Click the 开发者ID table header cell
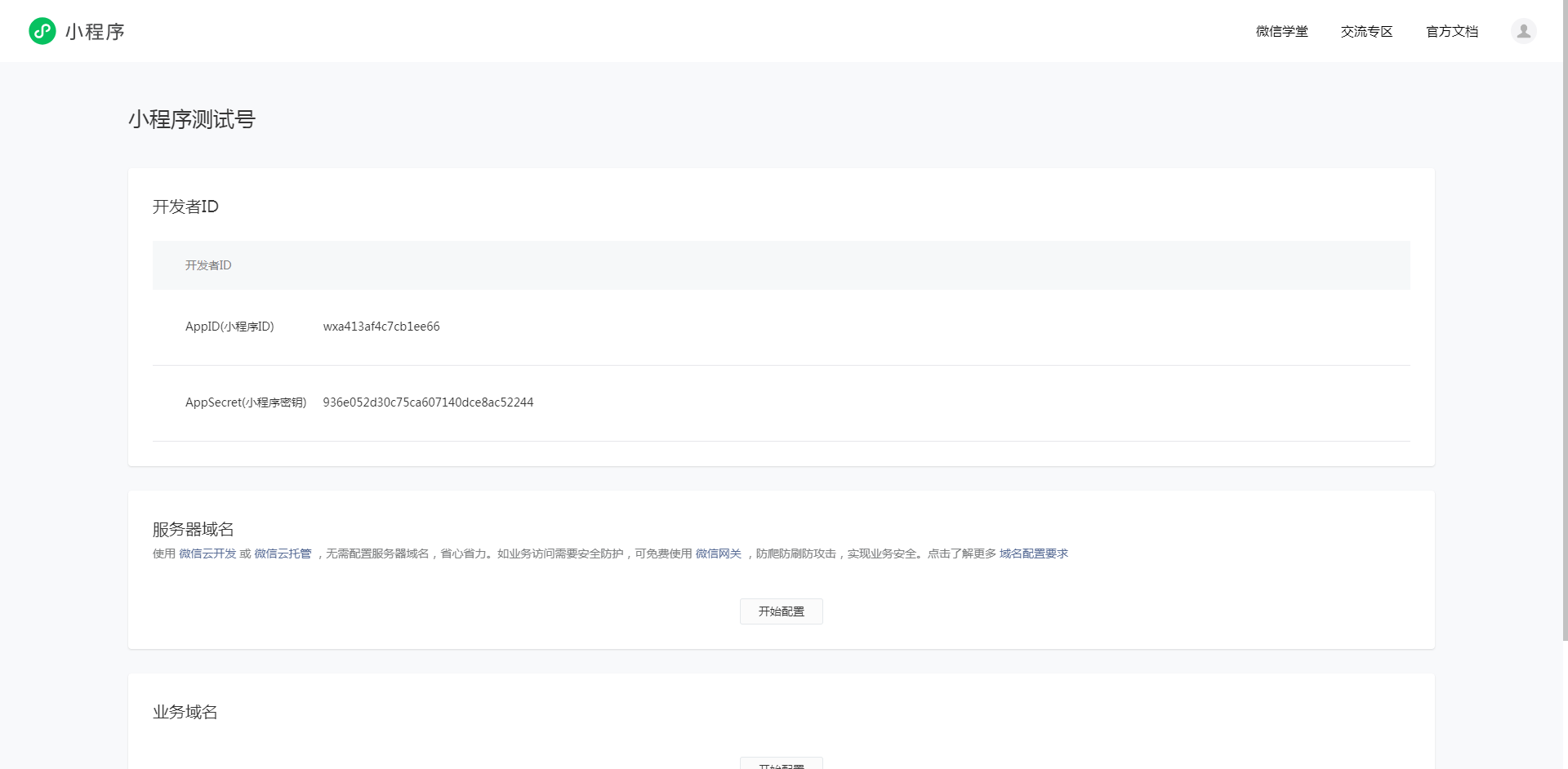 pos(208,265)
